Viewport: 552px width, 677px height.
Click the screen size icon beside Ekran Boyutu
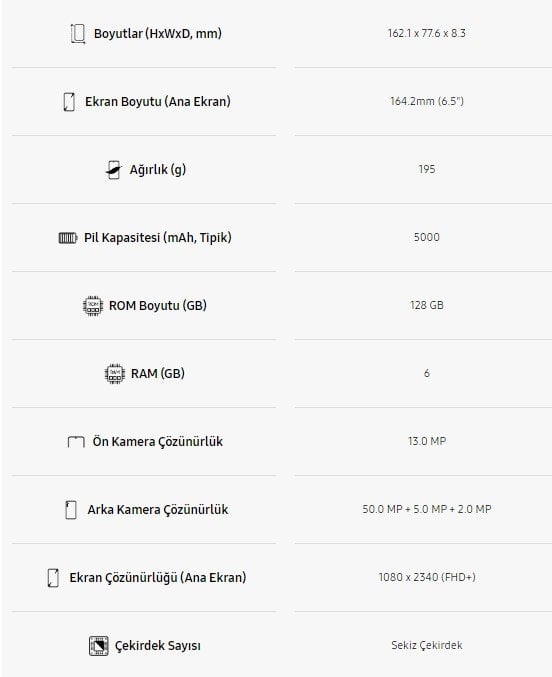point(69,102)
